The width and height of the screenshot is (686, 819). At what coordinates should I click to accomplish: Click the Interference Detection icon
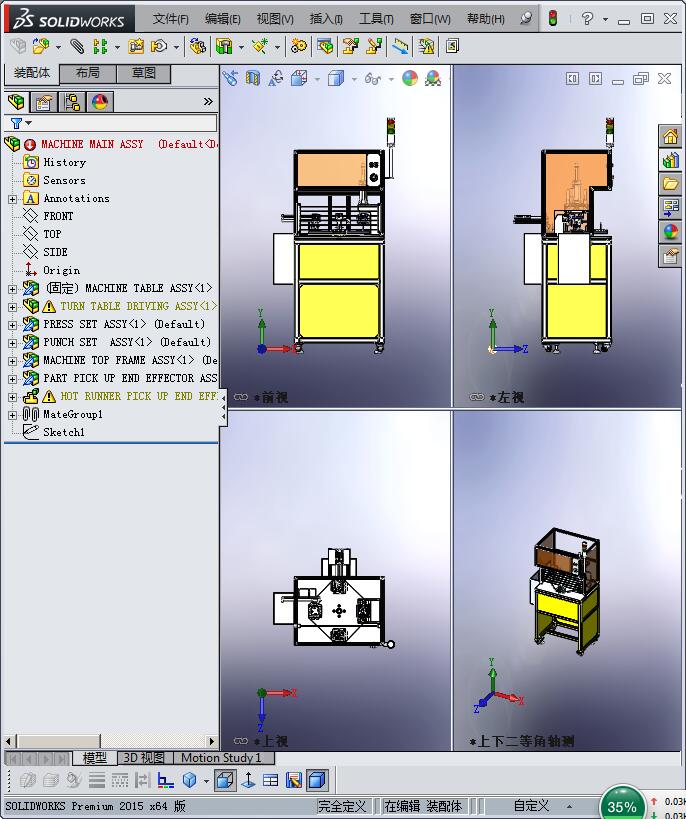(401, 46)
